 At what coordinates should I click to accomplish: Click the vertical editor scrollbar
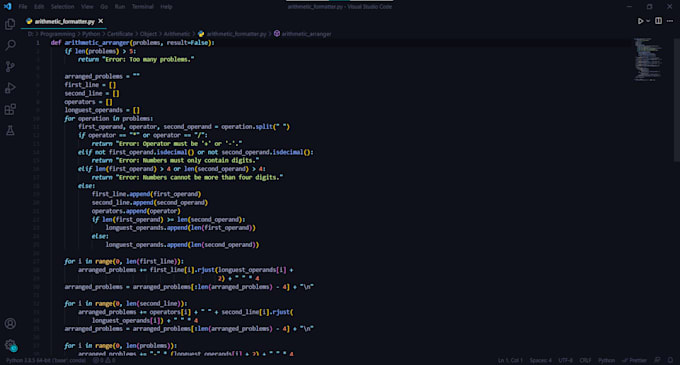point(677,100)
